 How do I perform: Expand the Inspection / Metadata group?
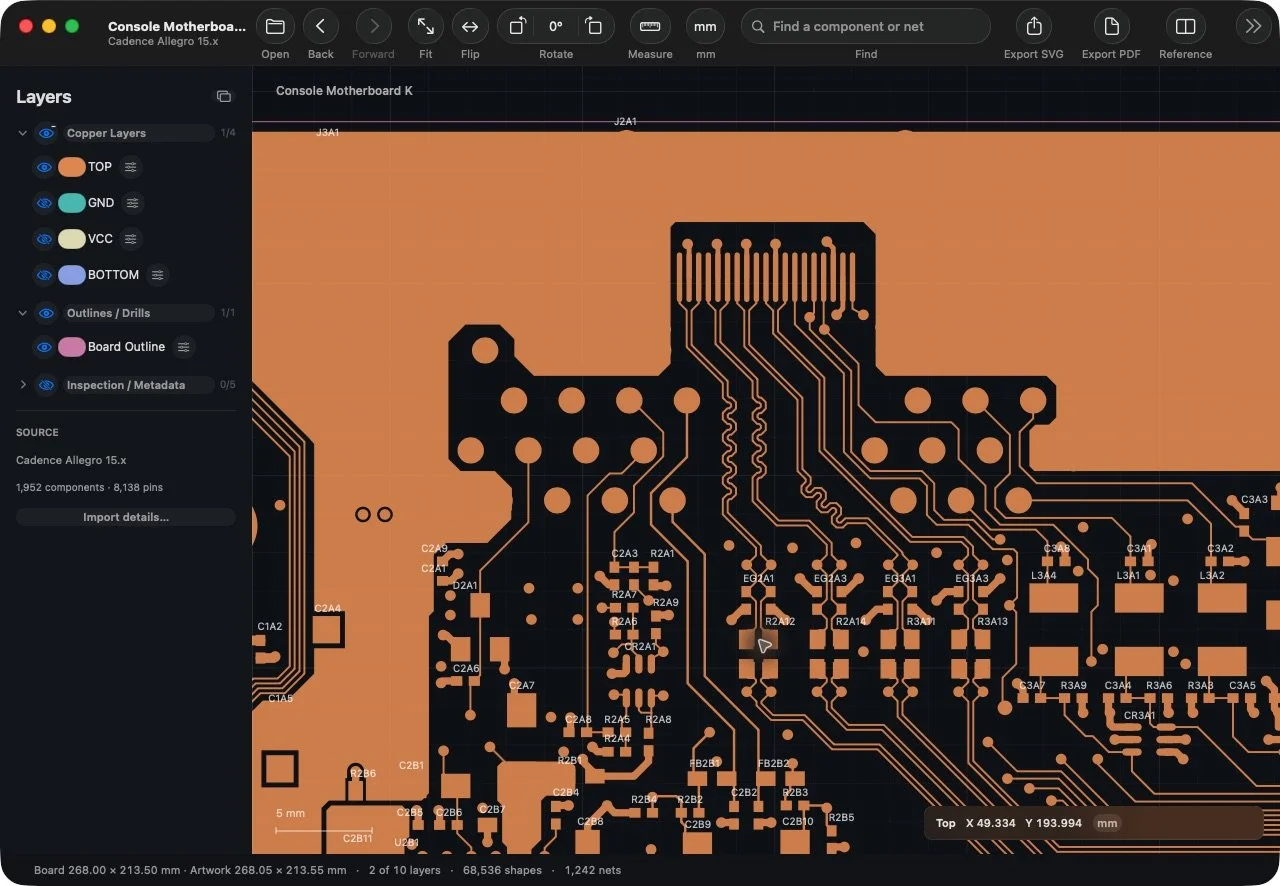click(23, 385)
